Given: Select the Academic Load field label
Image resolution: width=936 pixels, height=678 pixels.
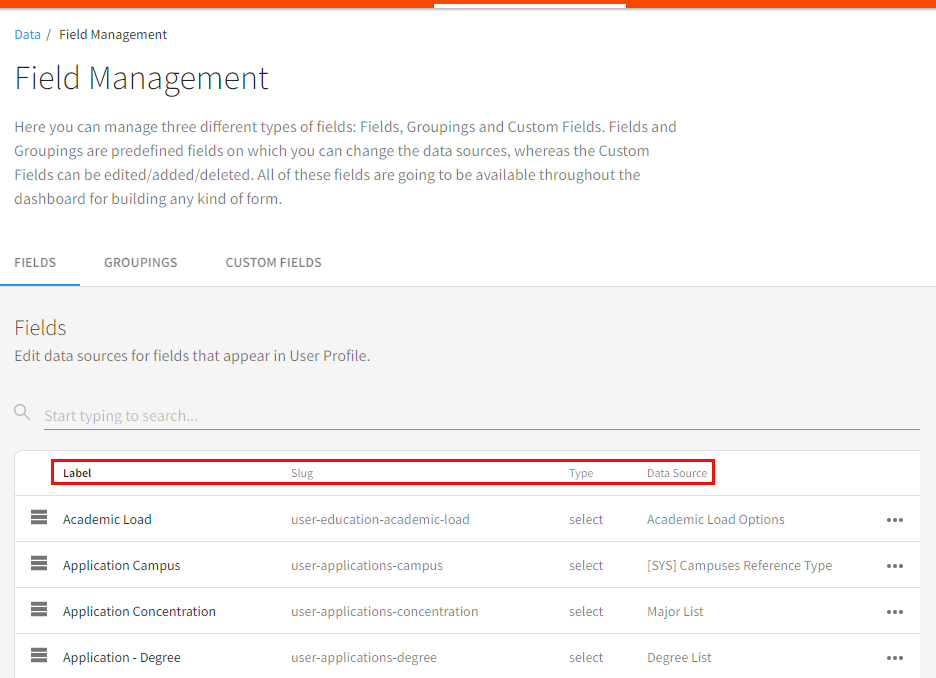Looking at the screenshot, I should (107, 520).
